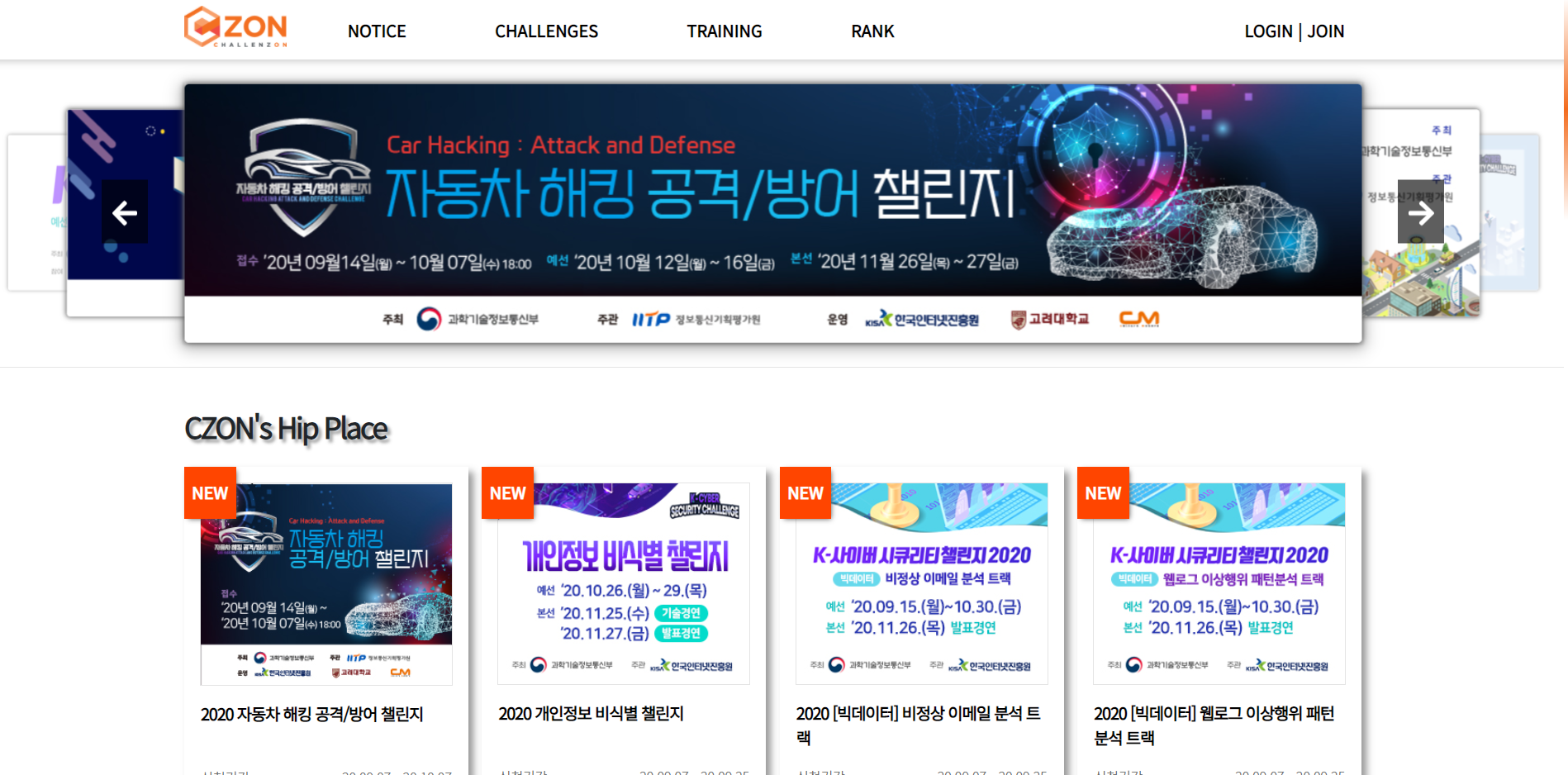Click NEW badge on 웹로그 이상행위 card

coord(1103,493)
